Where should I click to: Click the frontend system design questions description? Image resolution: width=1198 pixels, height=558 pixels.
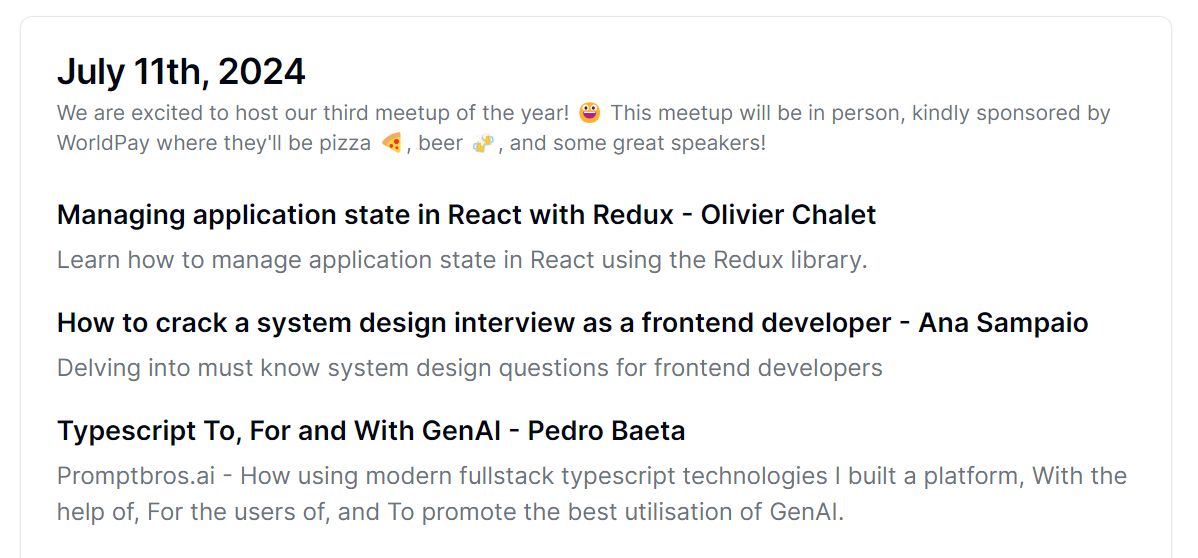click(x=470, y=368)
